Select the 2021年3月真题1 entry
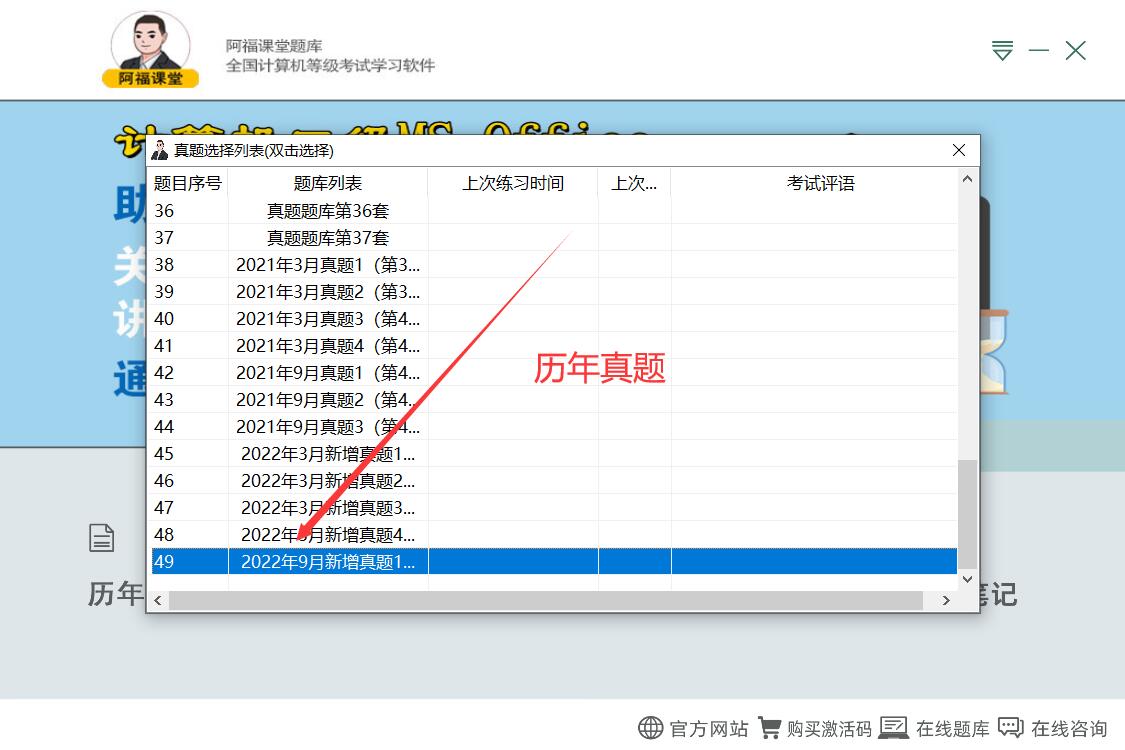1125x750 pixels. (x=327, y=265)
